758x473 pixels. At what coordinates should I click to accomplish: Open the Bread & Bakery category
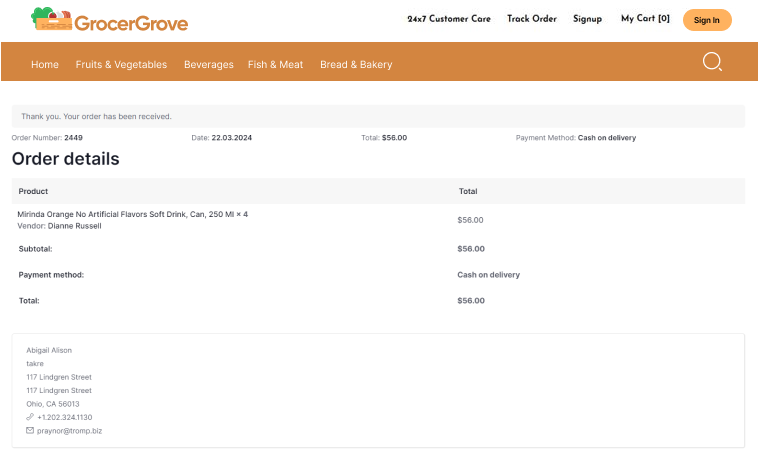[356, 64]
